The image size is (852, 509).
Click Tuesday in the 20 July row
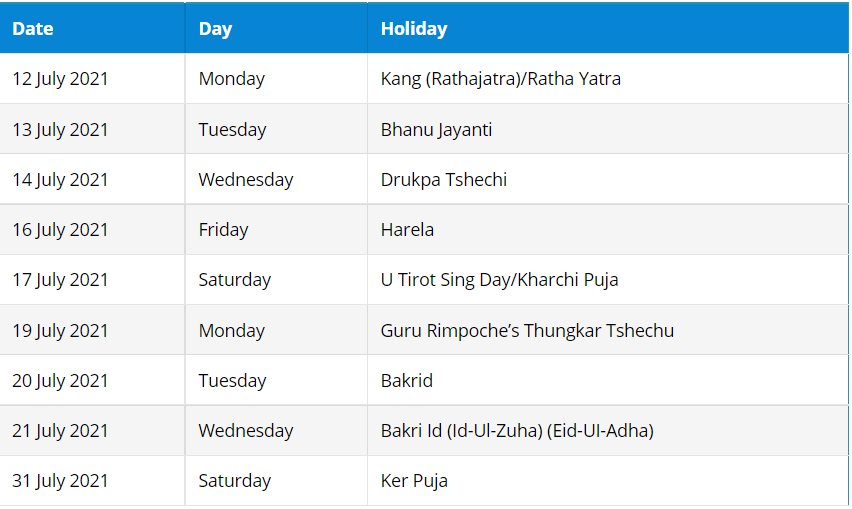[232, 381]
